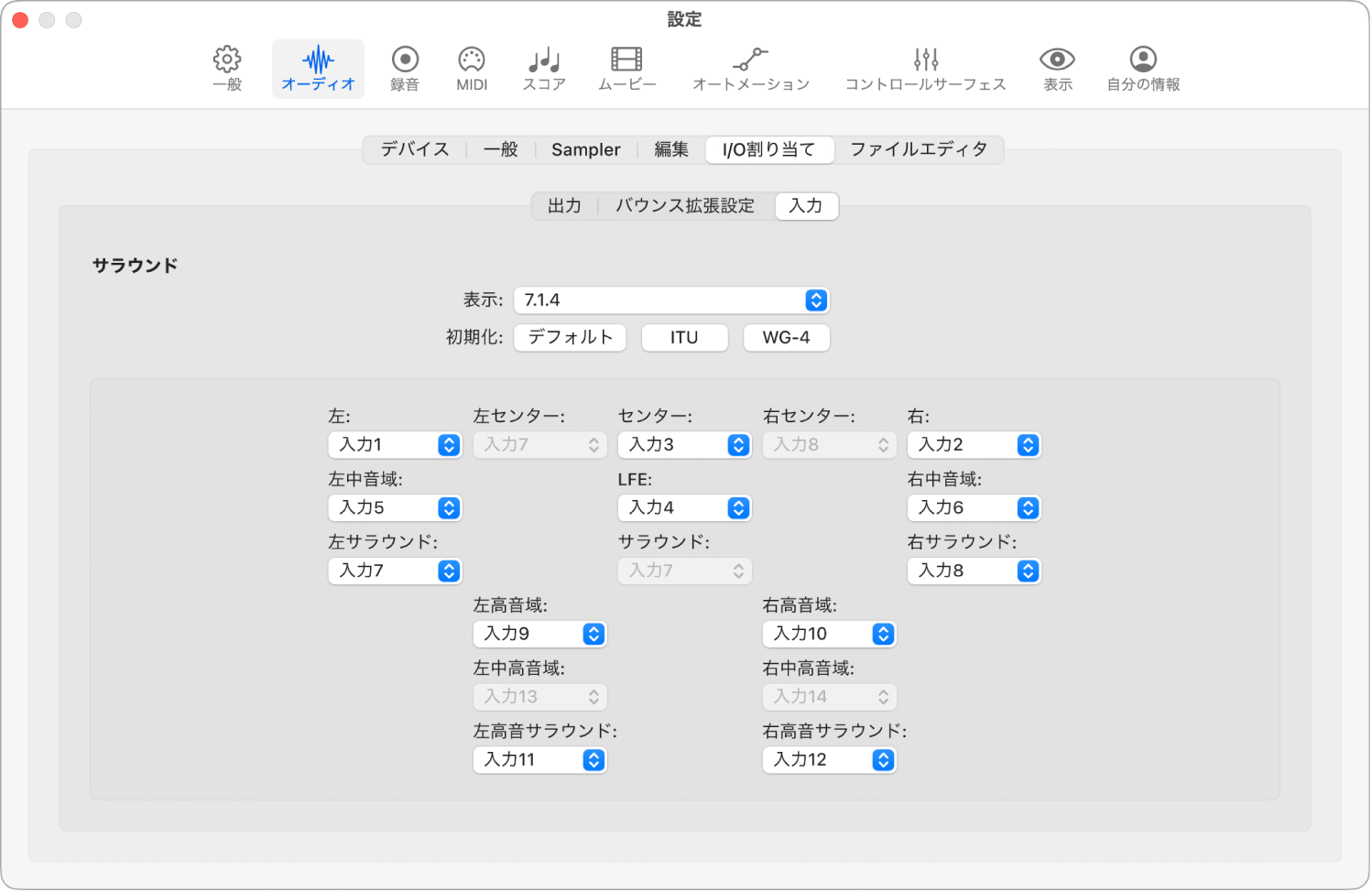Screen dimensions: 1372x892
Task: Open the ムービー film pane
Action: click(627, 69)
